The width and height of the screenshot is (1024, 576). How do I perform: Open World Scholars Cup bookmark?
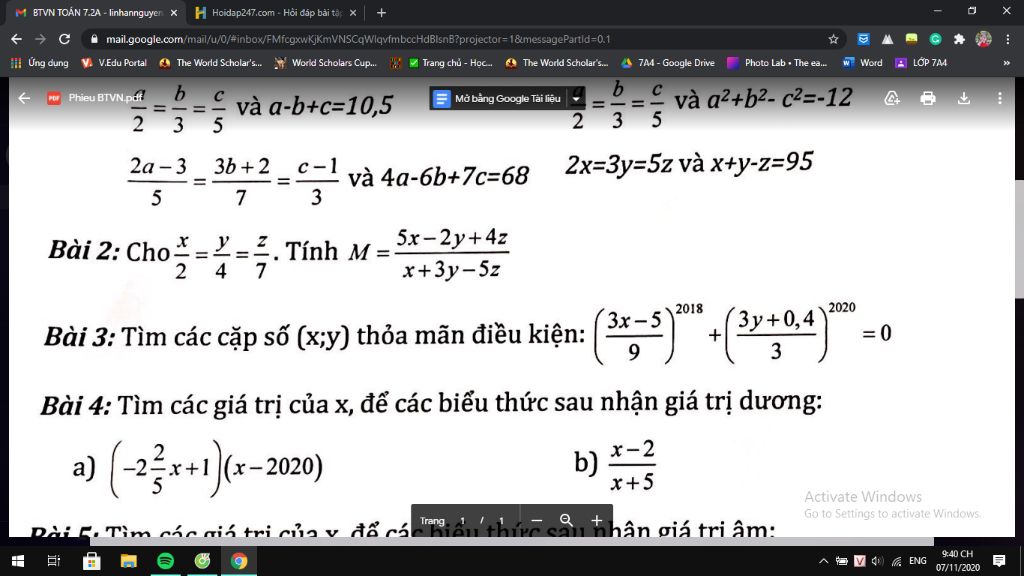326,63
